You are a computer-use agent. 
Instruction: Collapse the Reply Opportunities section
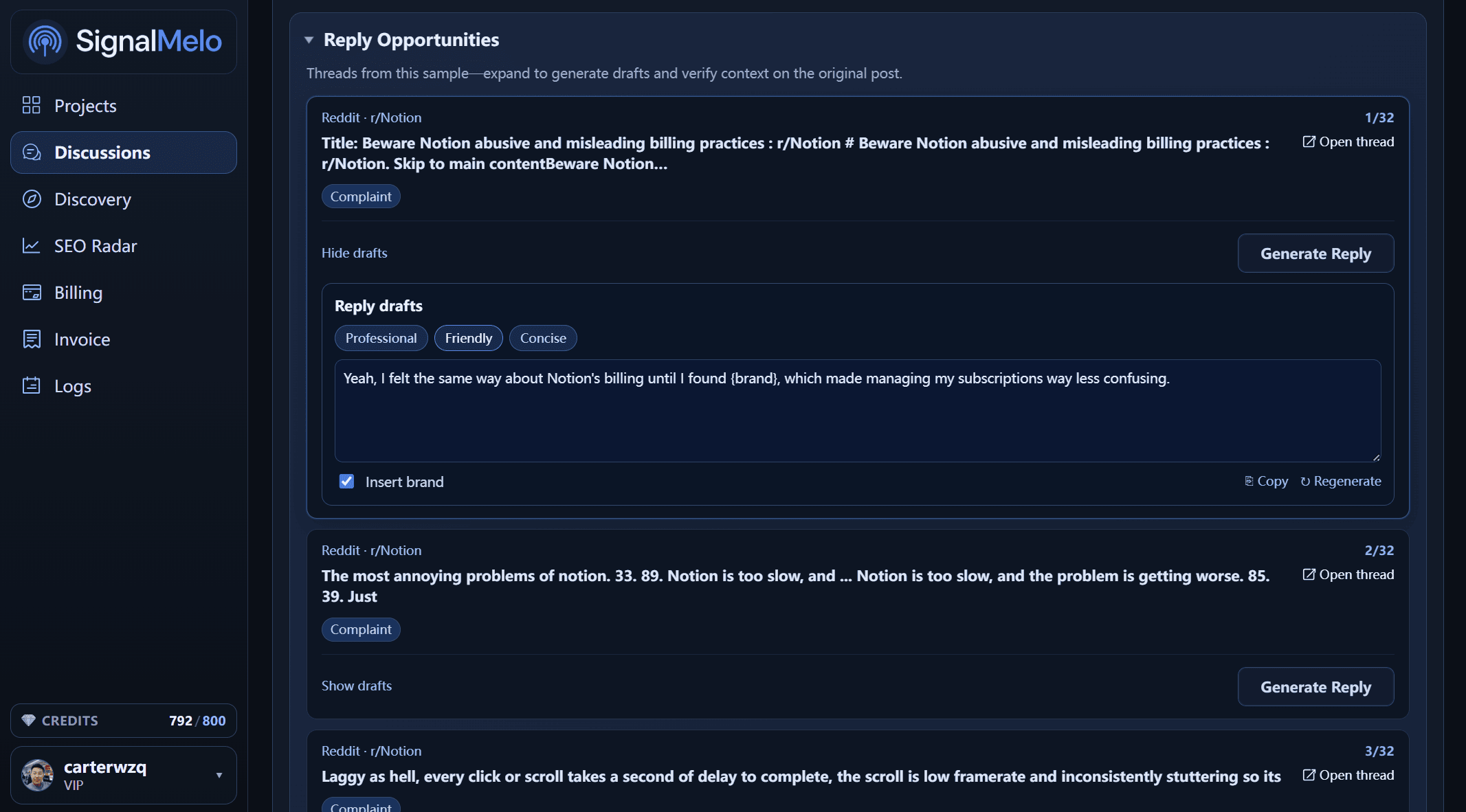(x=309, y=40)
